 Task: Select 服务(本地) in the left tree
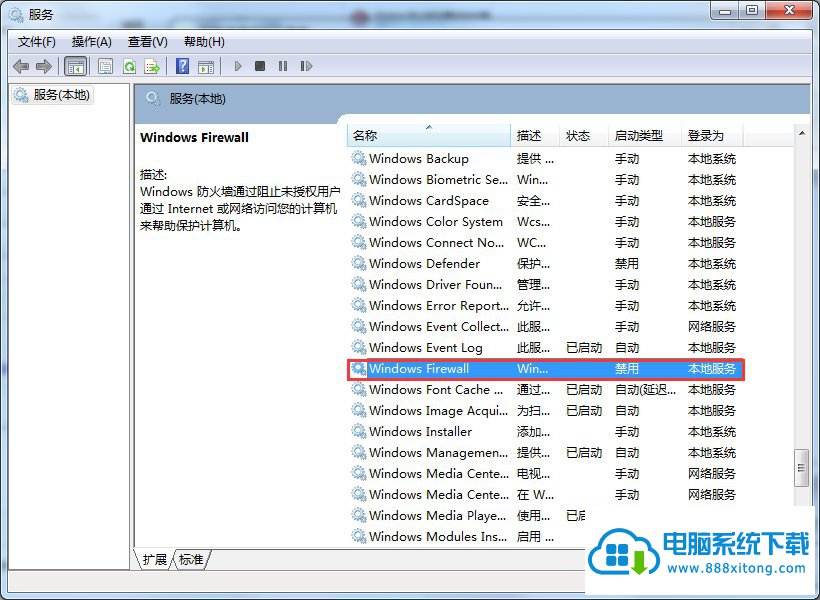pyautogui.click(x=52, y=95)
